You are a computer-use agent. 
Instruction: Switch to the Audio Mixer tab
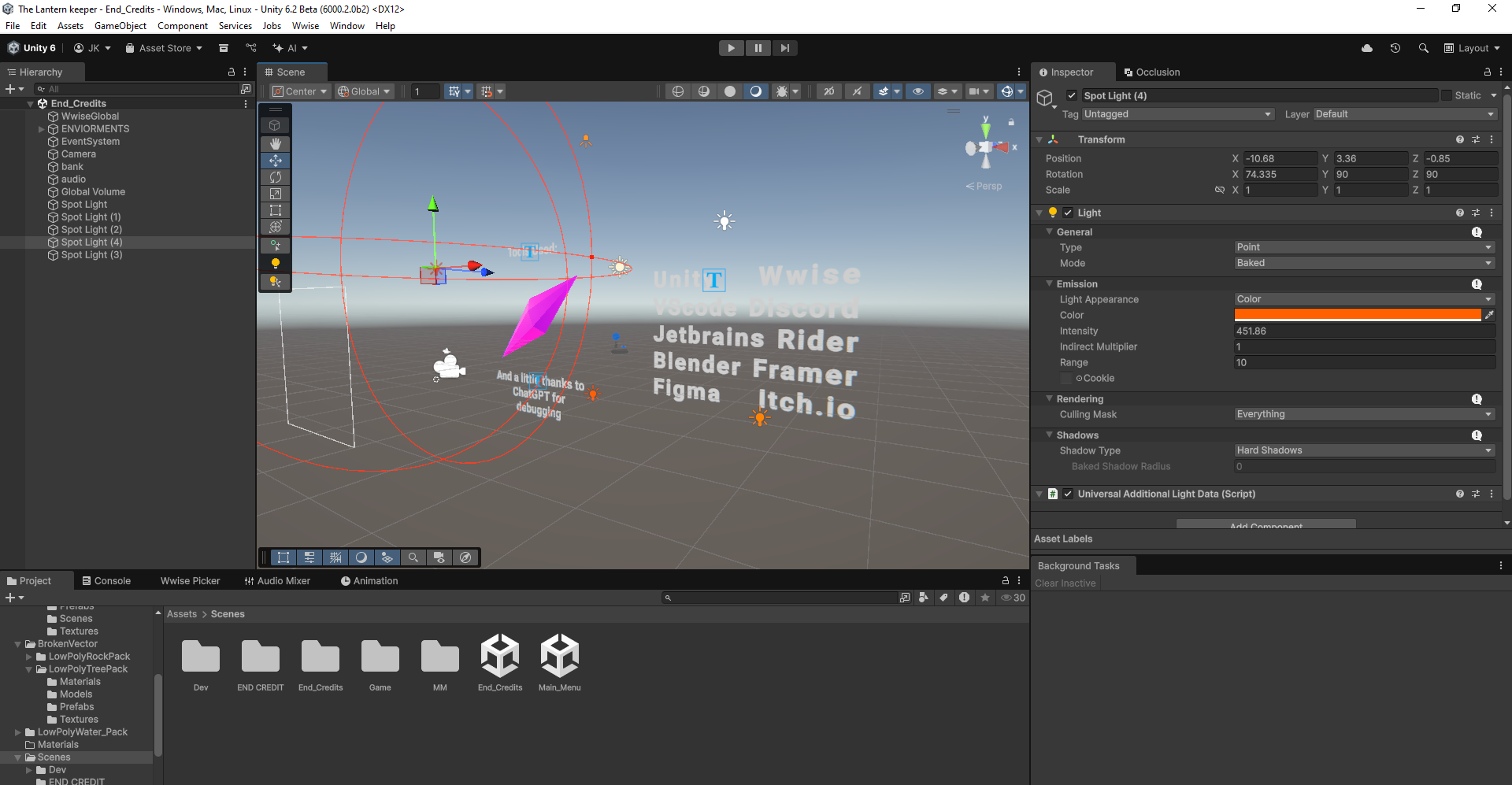coord(277,581)
